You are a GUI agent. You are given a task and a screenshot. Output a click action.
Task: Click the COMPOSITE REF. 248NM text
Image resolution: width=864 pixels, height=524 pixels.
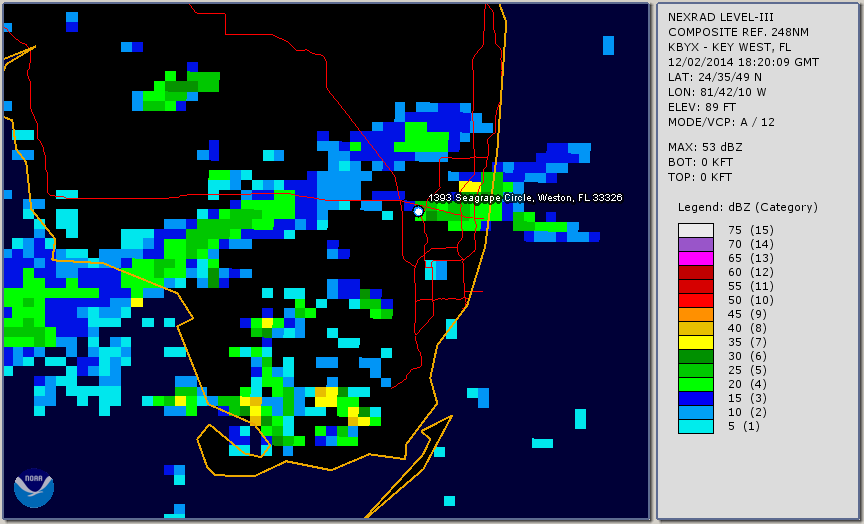tap(738, 32)
